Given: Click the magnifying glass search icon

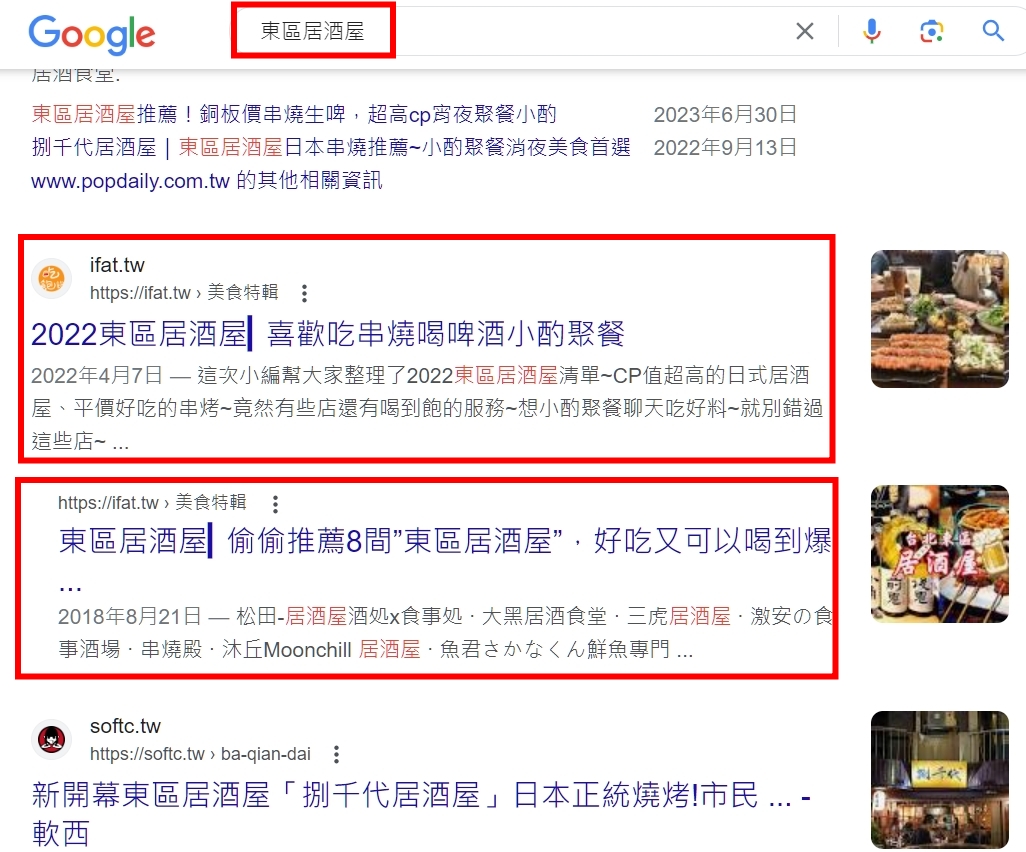Looking at the screenshot, I should pos(993,30).
